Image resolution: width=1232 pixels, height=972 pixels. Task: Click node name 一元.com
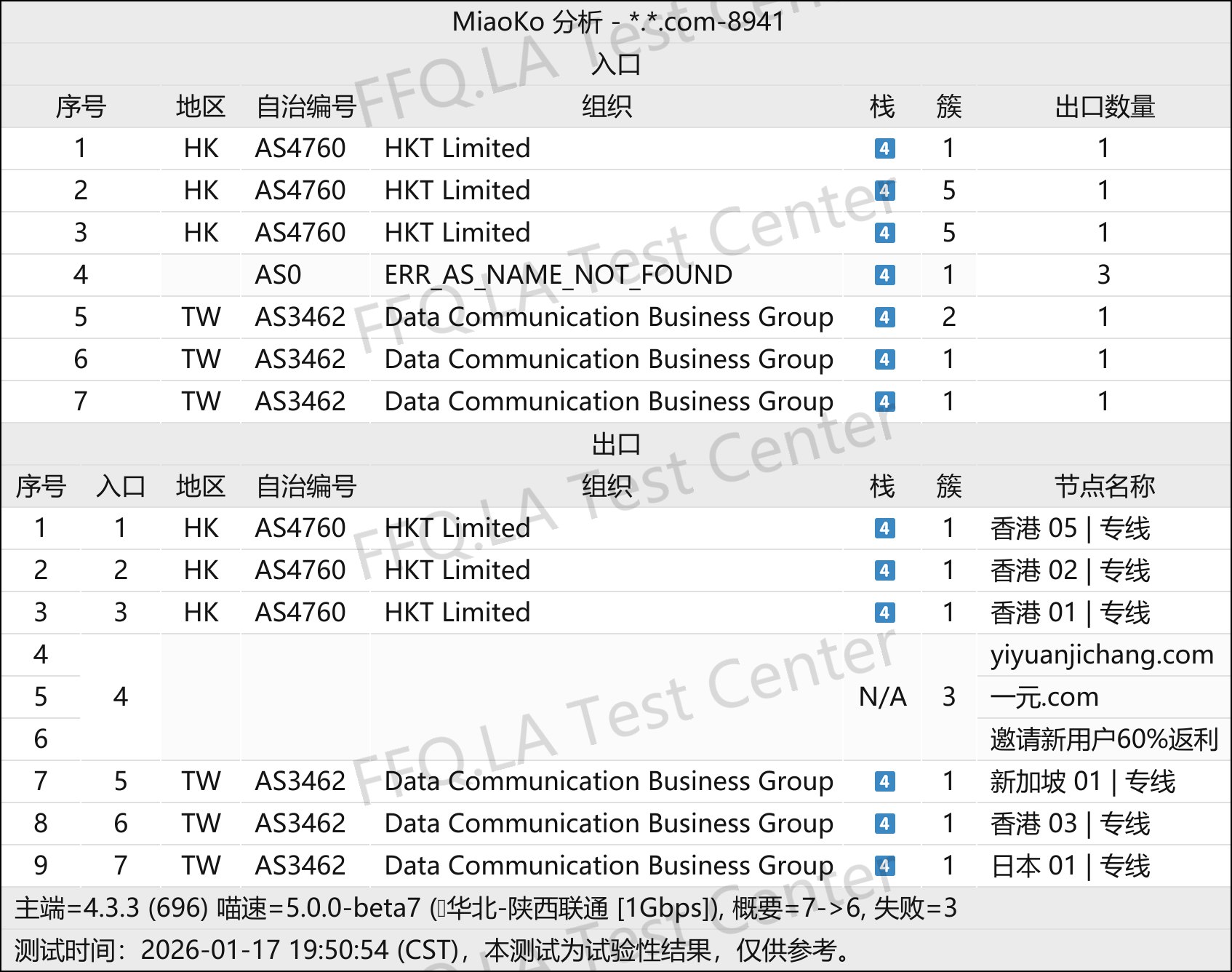click(x=1044, y=697)
